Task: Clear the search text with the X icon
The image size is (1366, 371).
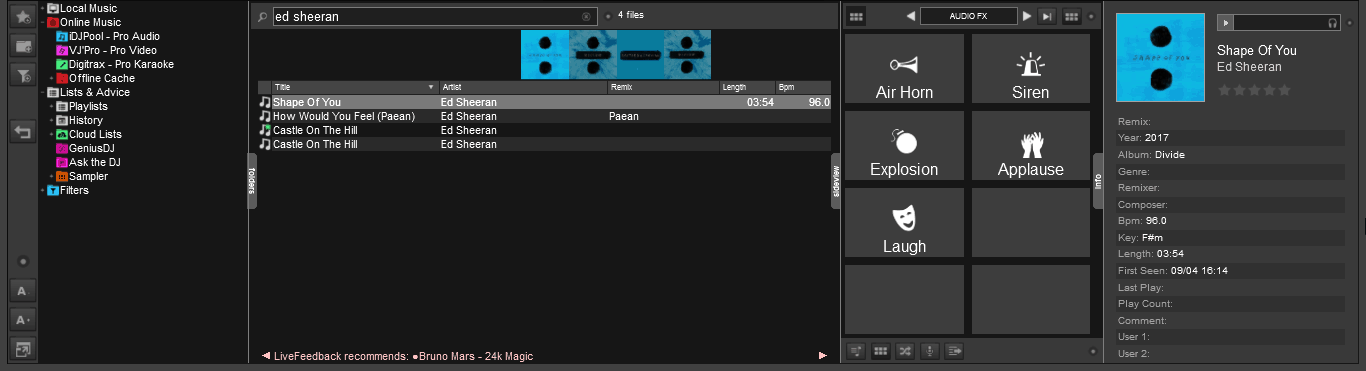Action: point(586,17)
